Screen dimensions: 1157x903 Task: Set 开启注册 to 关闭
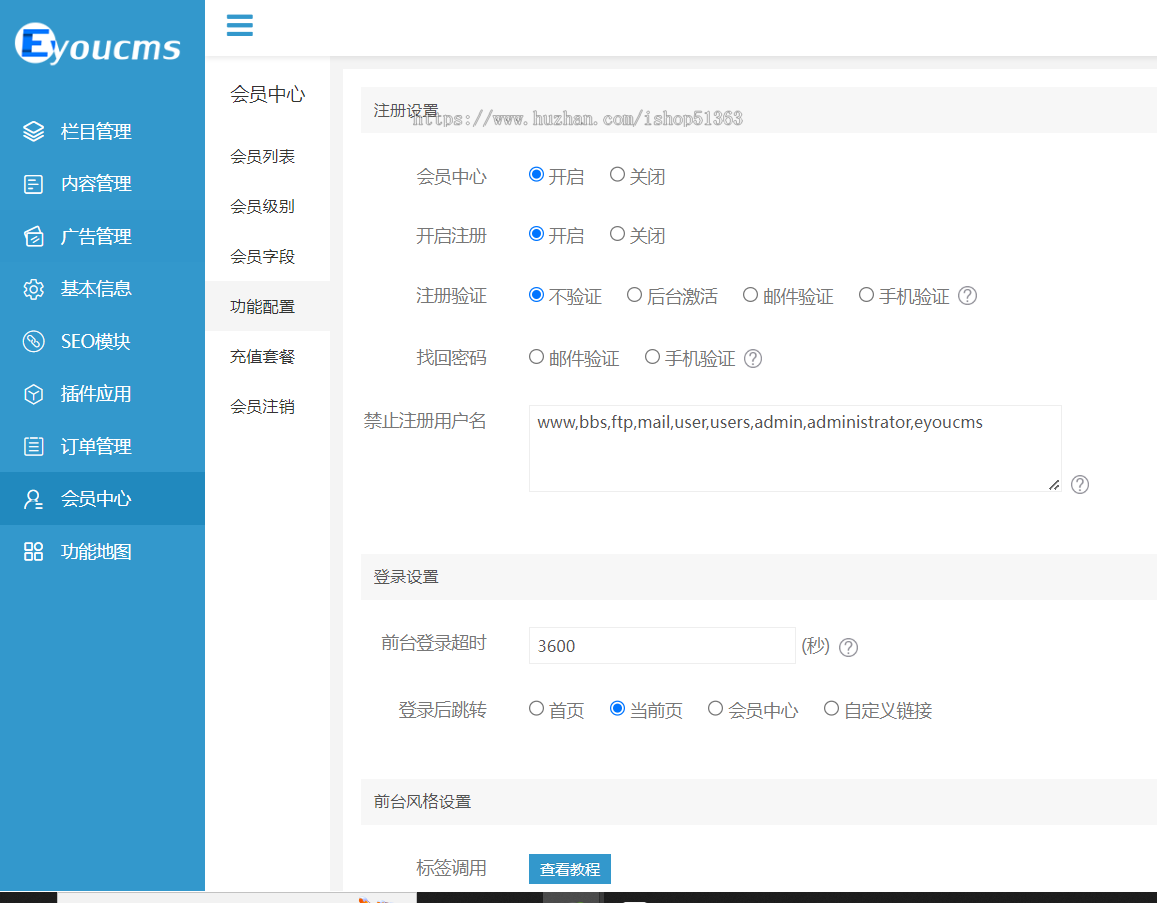(x=618, y=234)
